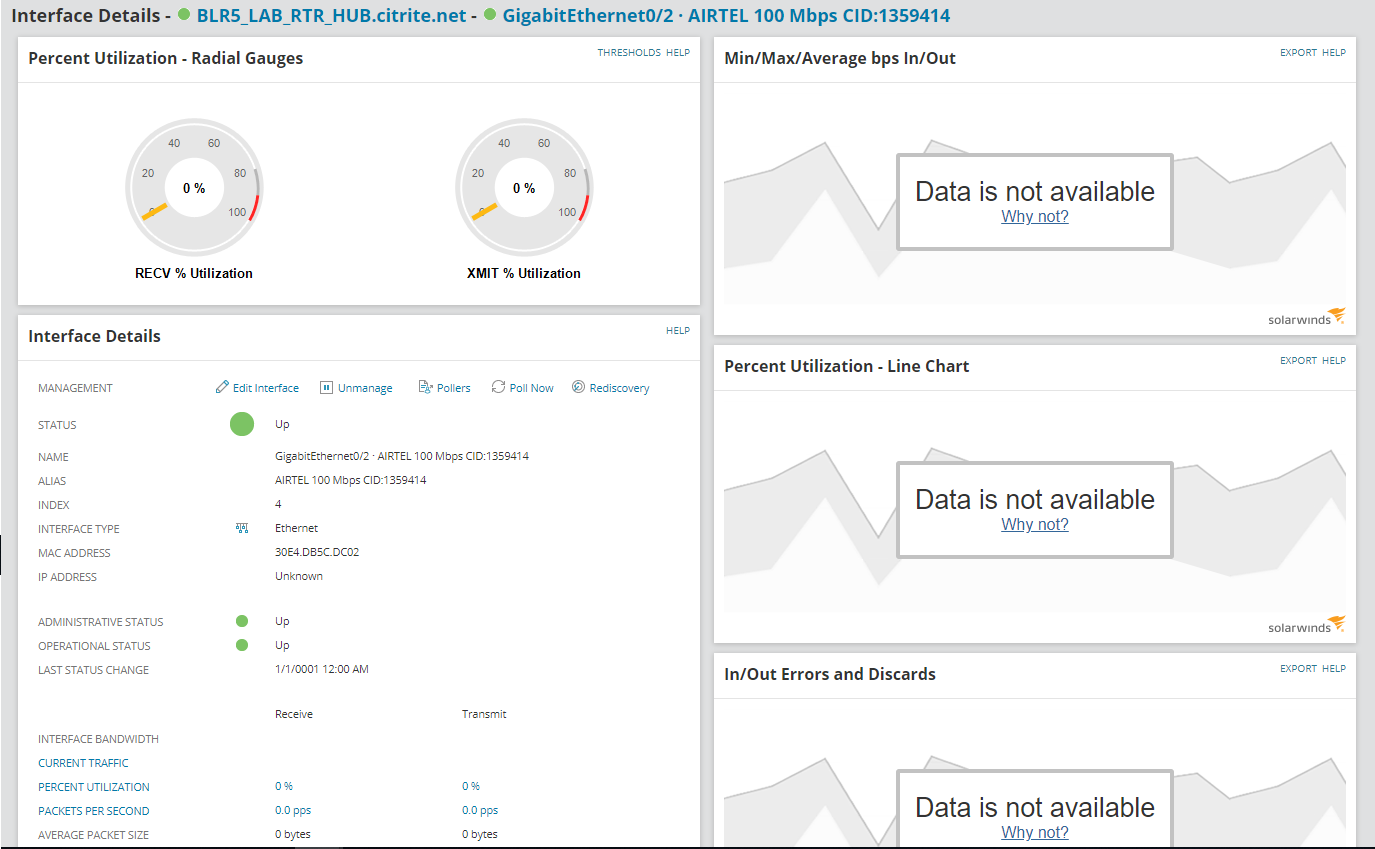Click the large green Status indicator
Image resolution: width=1375 pixels, height=849 pixels.
(242, 424)
